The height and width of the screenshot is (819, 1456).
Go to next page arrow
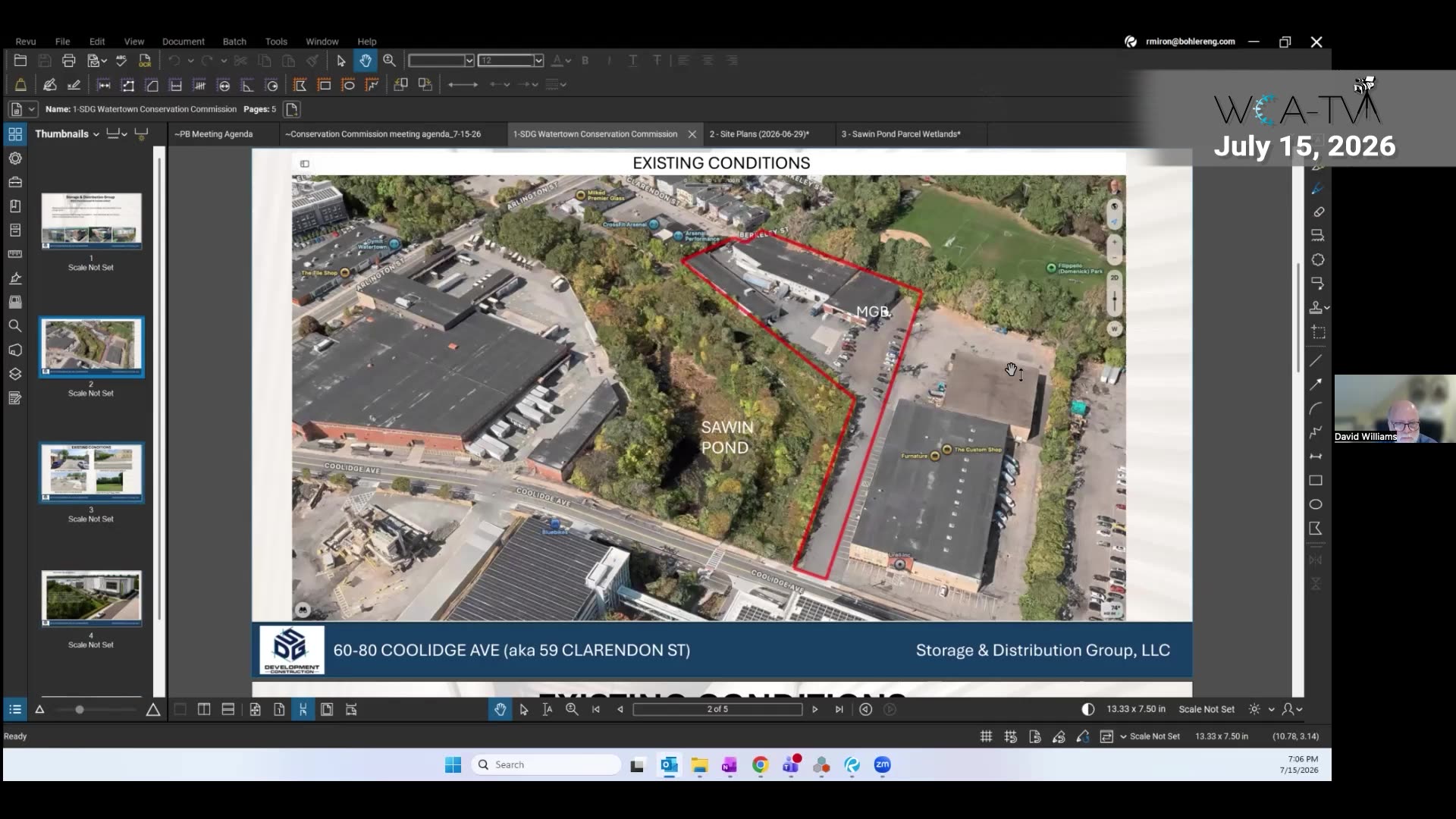tap(815, 710)
